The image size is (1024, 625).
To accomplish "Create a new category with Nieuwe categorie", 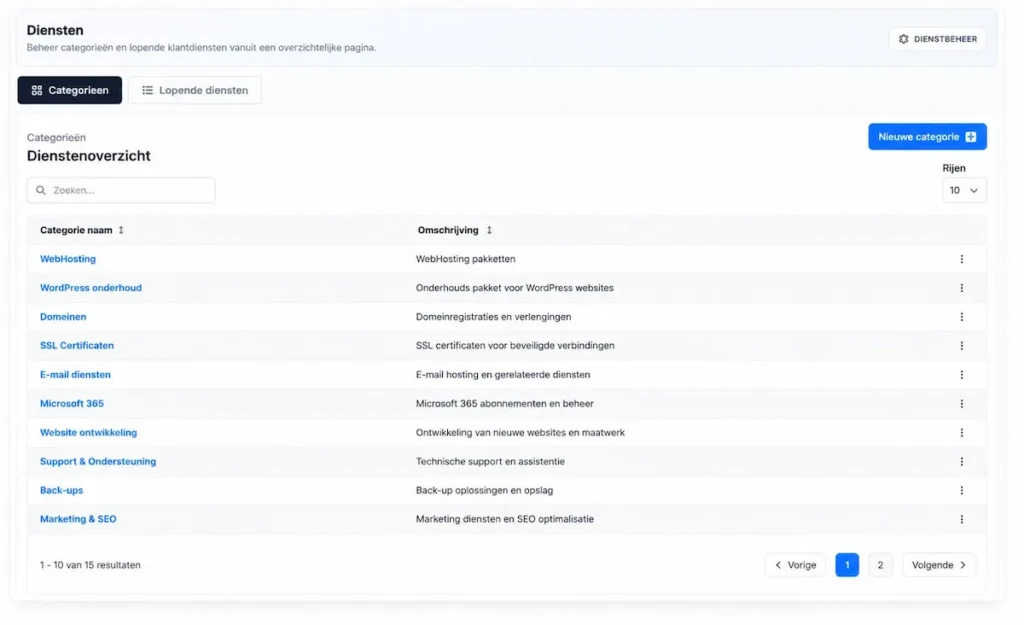I will pyautogui.click(x=927, y=136).
